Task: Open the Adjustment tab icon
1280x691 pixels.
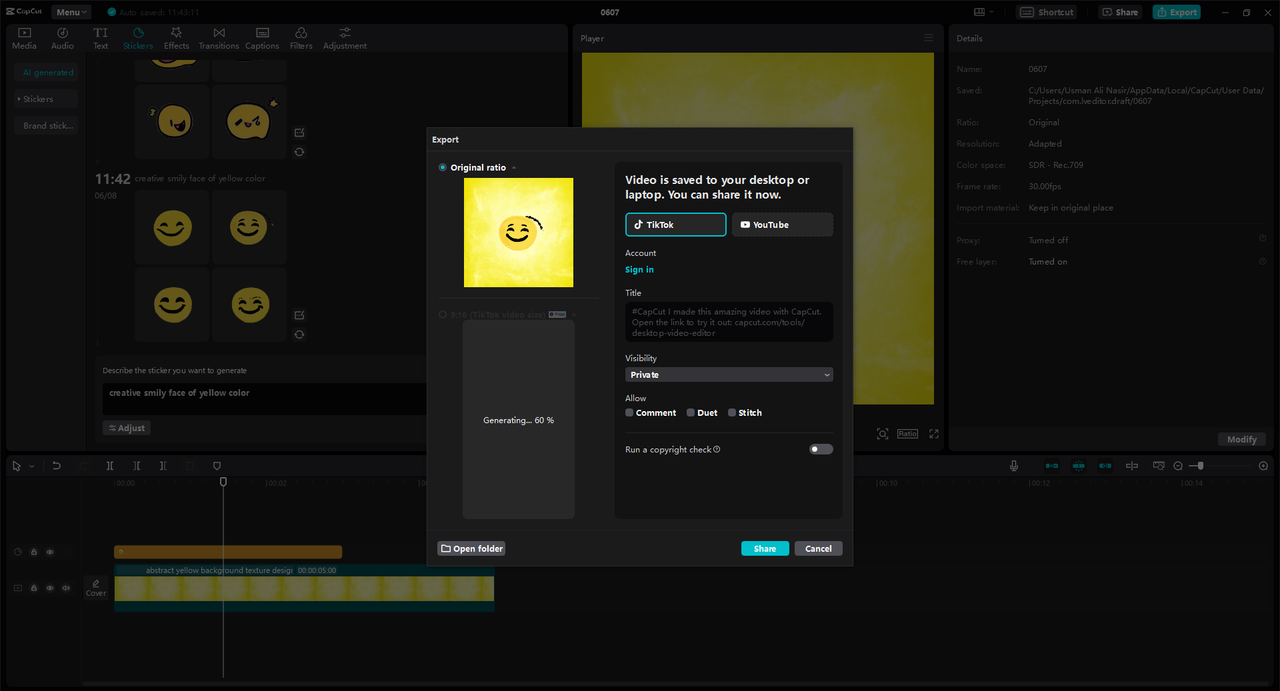Action: pyautogui.click(x=345, y=33)
